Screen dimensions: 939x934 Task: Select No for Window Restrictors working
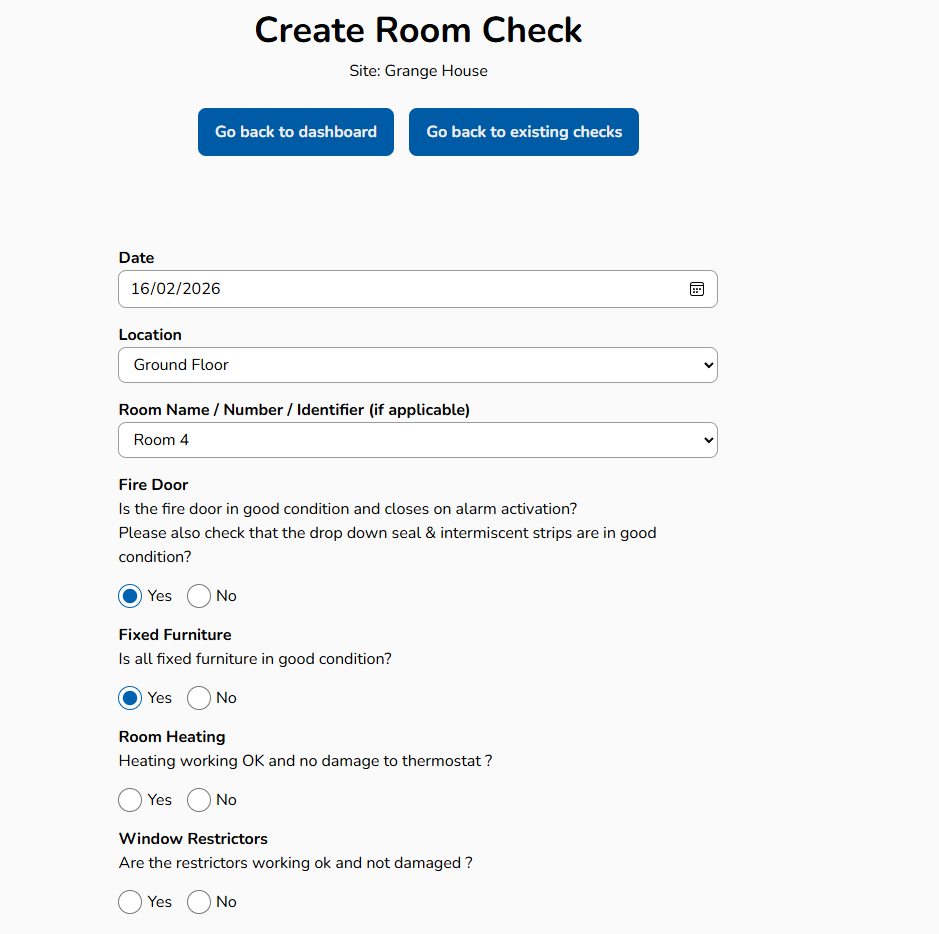tap(197, 901)
